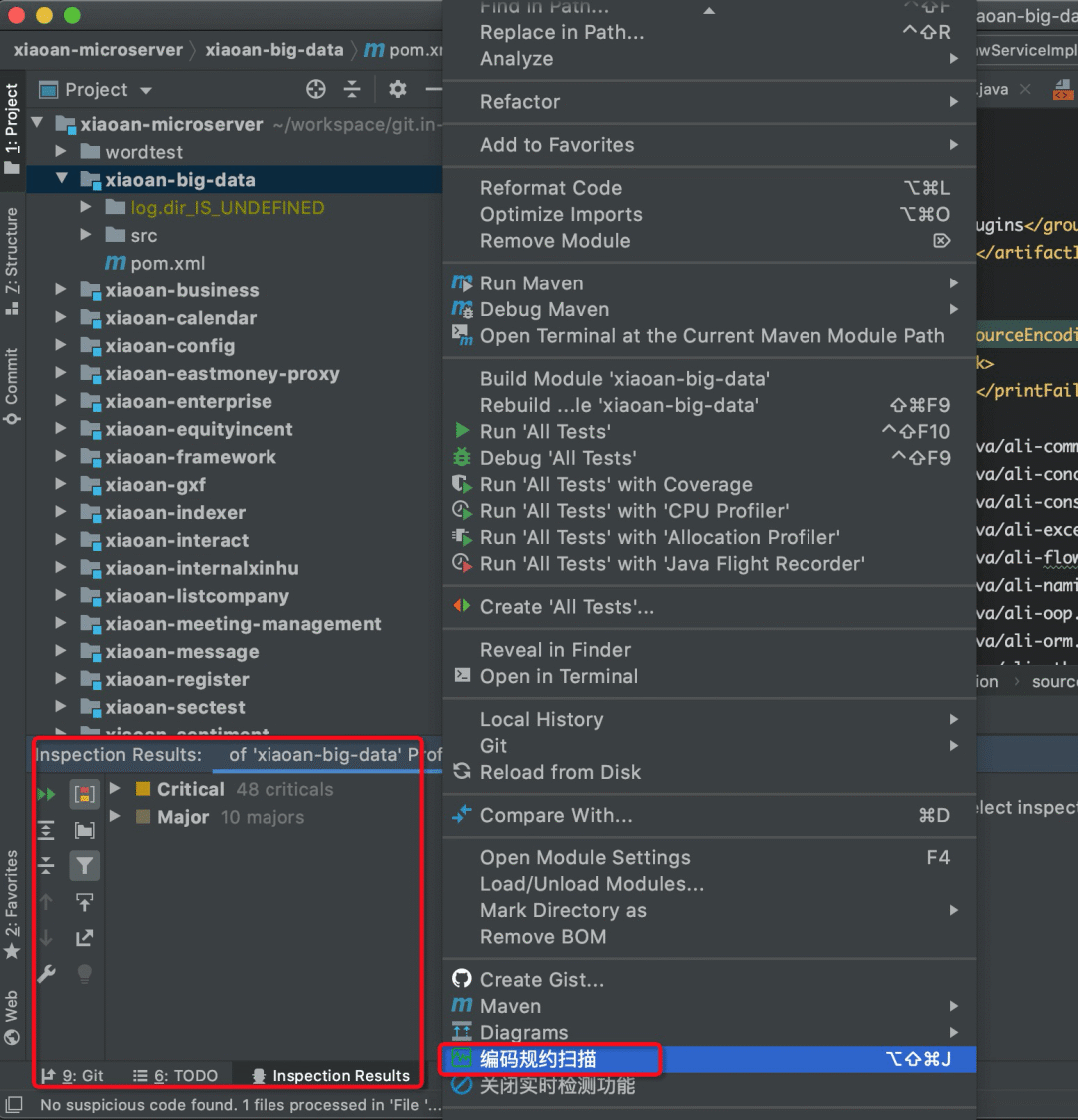Click the export inspection results icon
Image resolution: width=1078 pixels, height=1120 pixels.
(84, 938)
